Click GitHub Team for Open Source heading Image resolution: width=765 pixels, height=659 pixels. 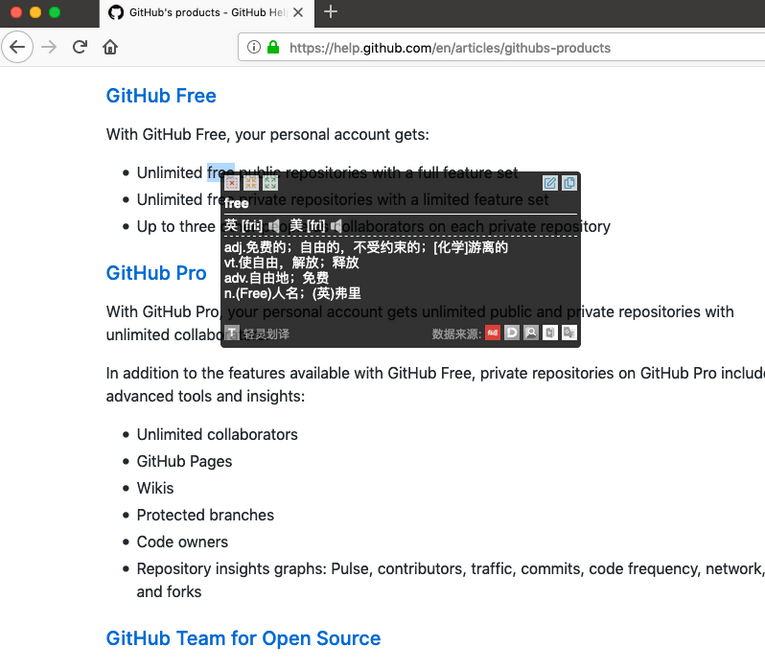(243, 639)
